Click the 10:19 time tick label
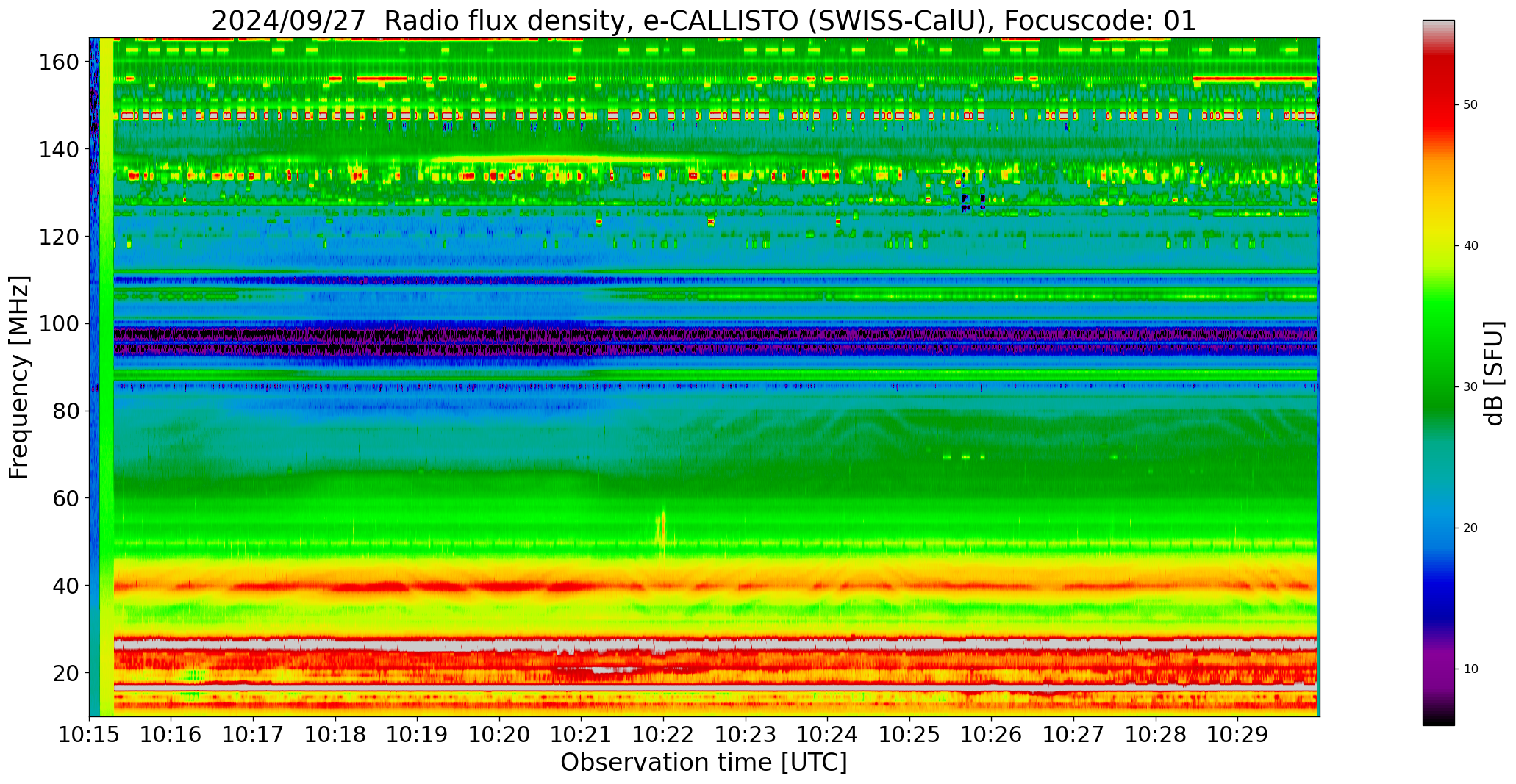Image resolution: width=1516 pixels, height=784 pixels. point(417,734)
